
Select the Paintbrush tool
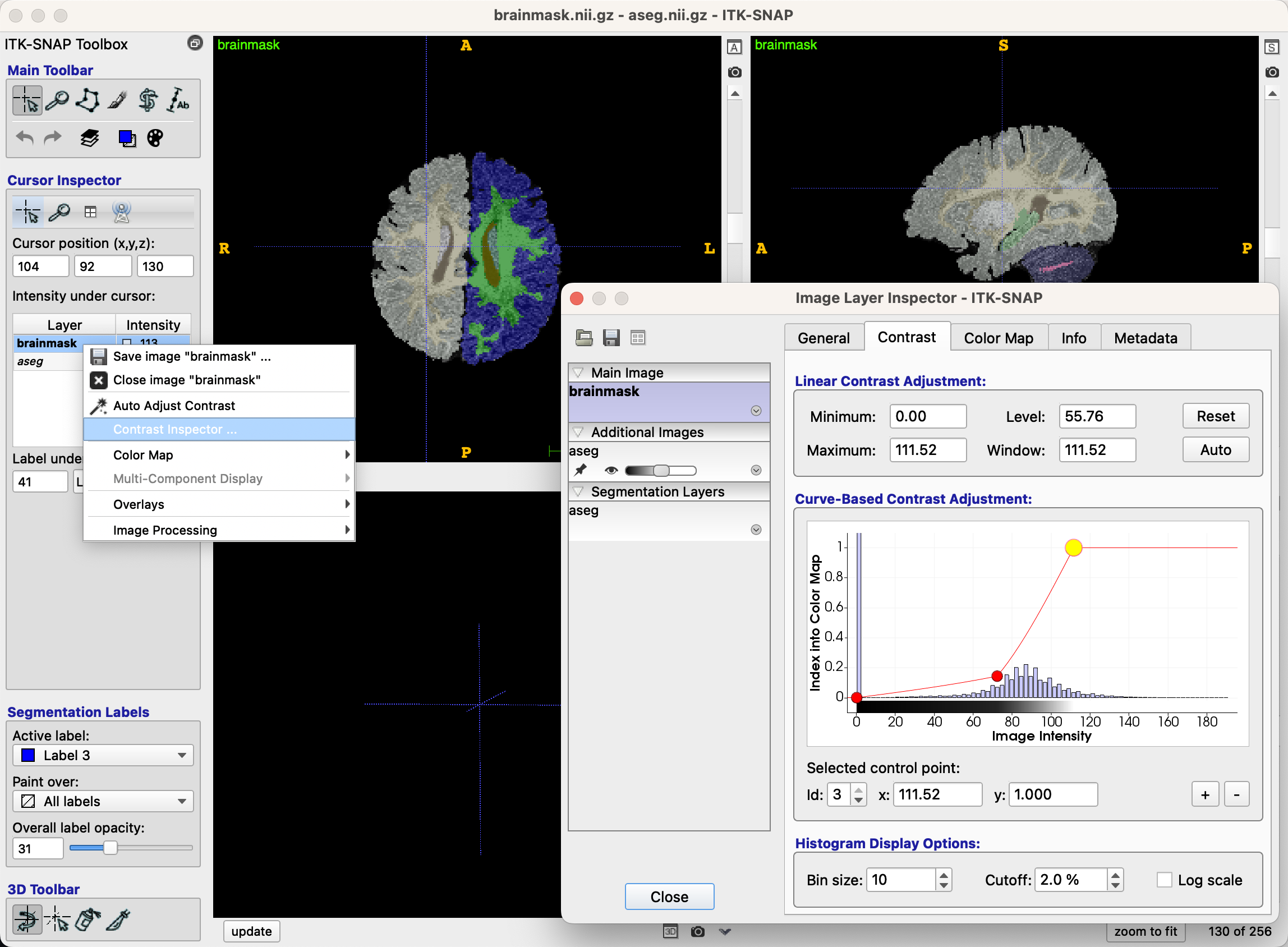coord(117,100)
